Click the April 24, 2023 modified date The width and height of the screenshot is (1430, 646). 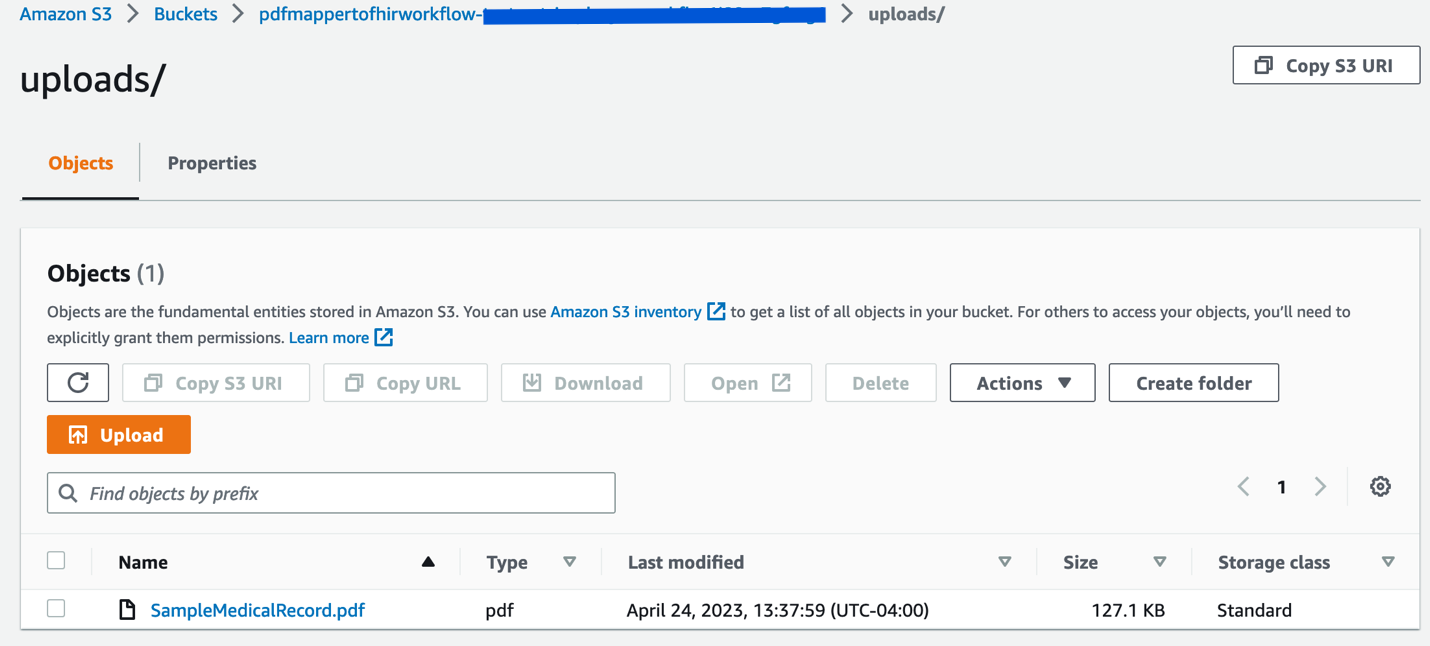[778, 610]
